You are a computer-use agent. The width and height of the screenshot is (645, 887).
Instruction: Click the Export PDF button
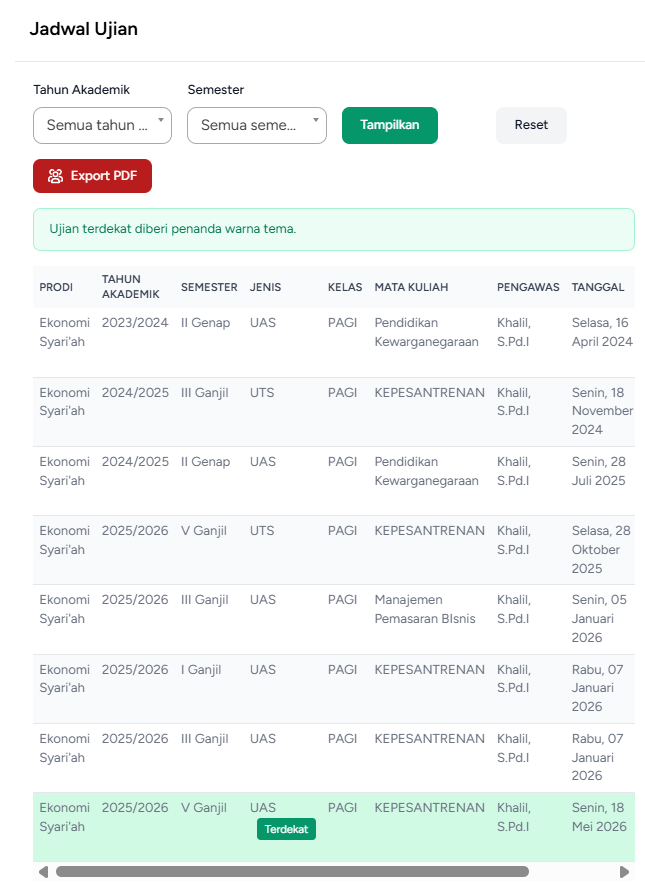[x=92, y=176]
